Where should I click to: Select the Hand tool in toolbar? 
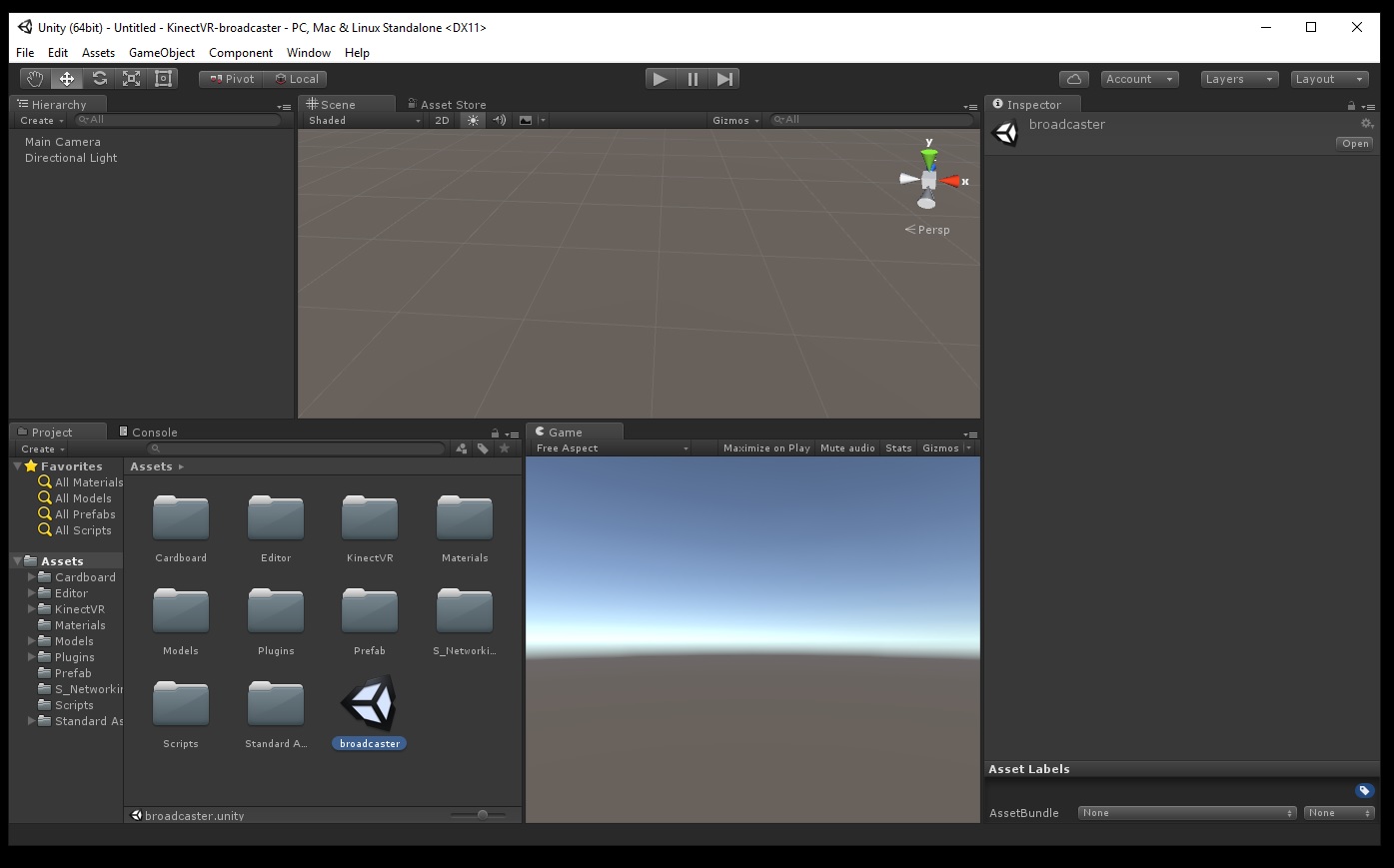point(35,79)
